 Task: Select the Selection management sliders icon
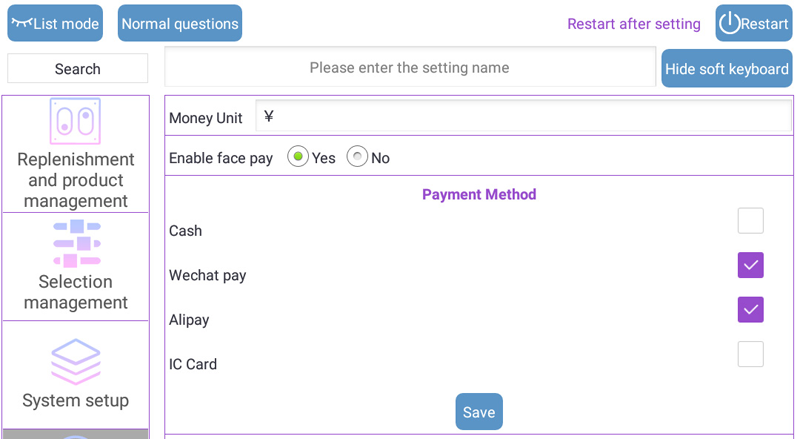[77, 243]
